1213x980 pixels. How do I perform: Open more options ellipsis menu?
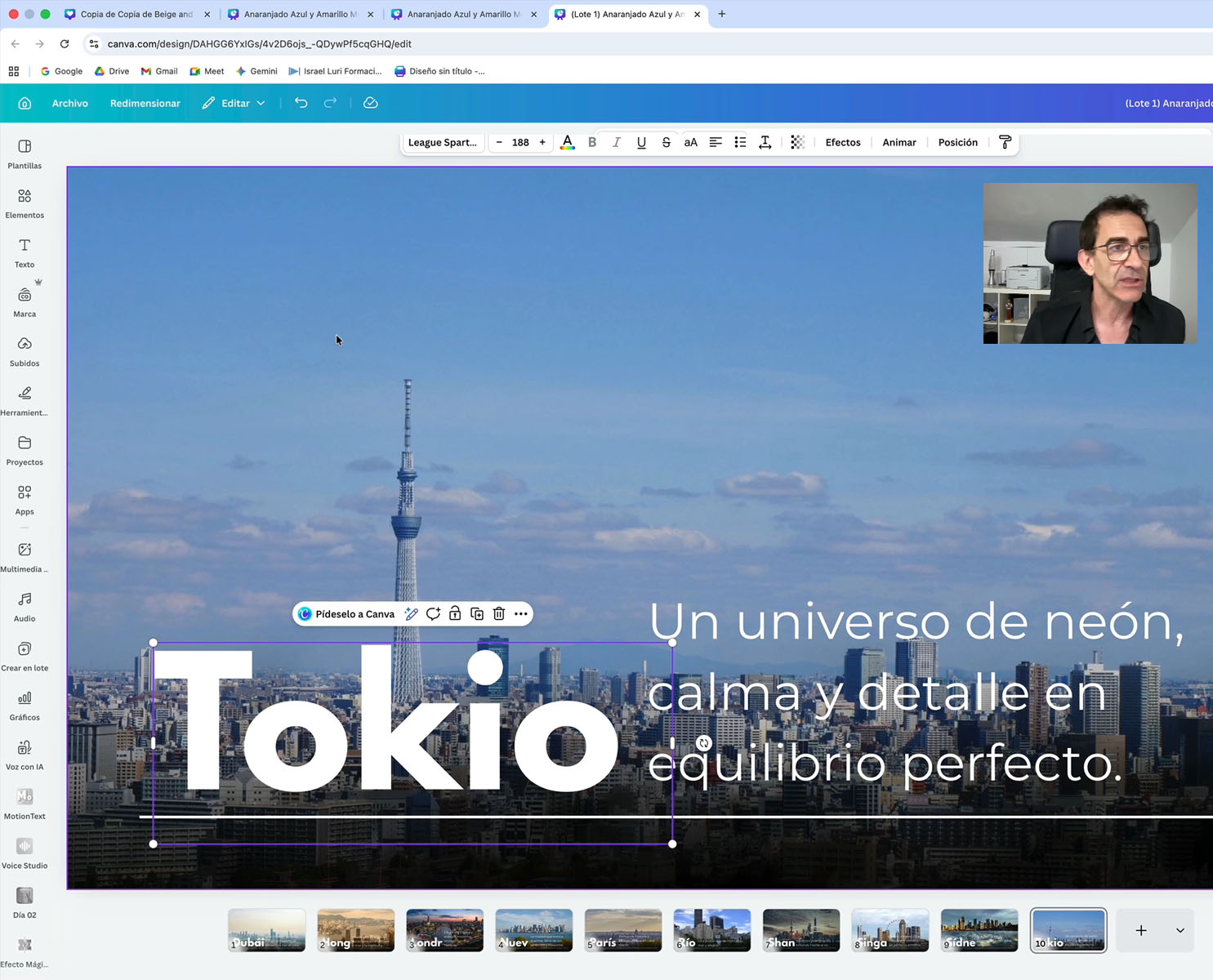pyautogui.click(x=521, y=614)
